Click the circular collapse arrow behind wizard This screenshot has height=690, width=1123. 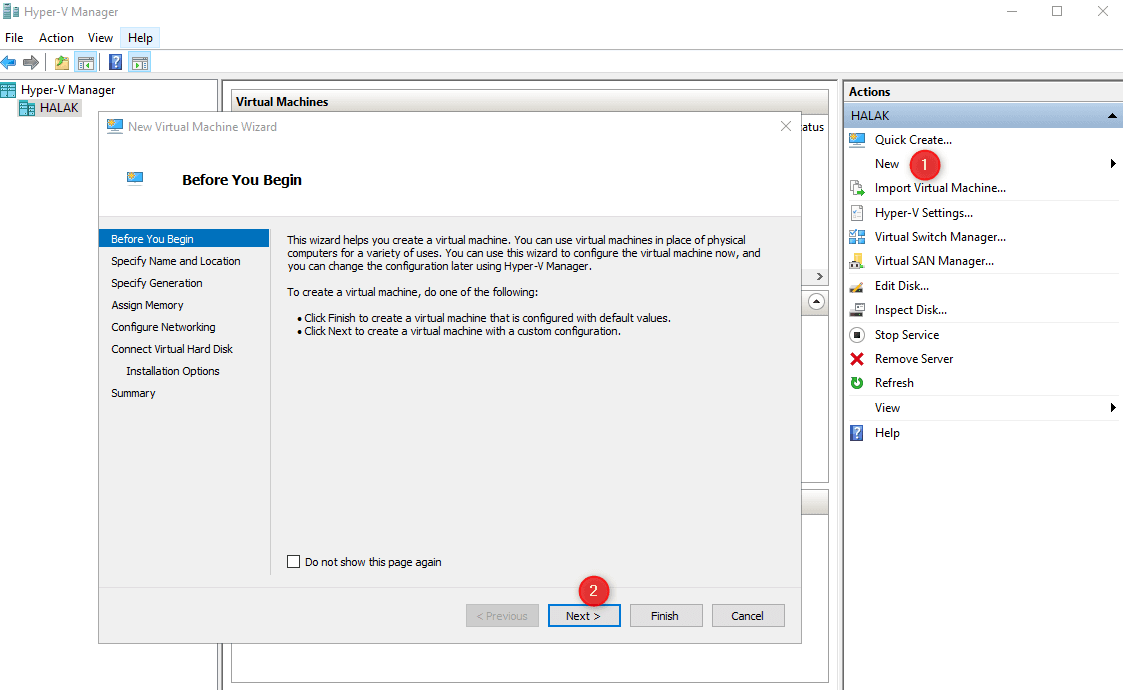click(816, 302)
